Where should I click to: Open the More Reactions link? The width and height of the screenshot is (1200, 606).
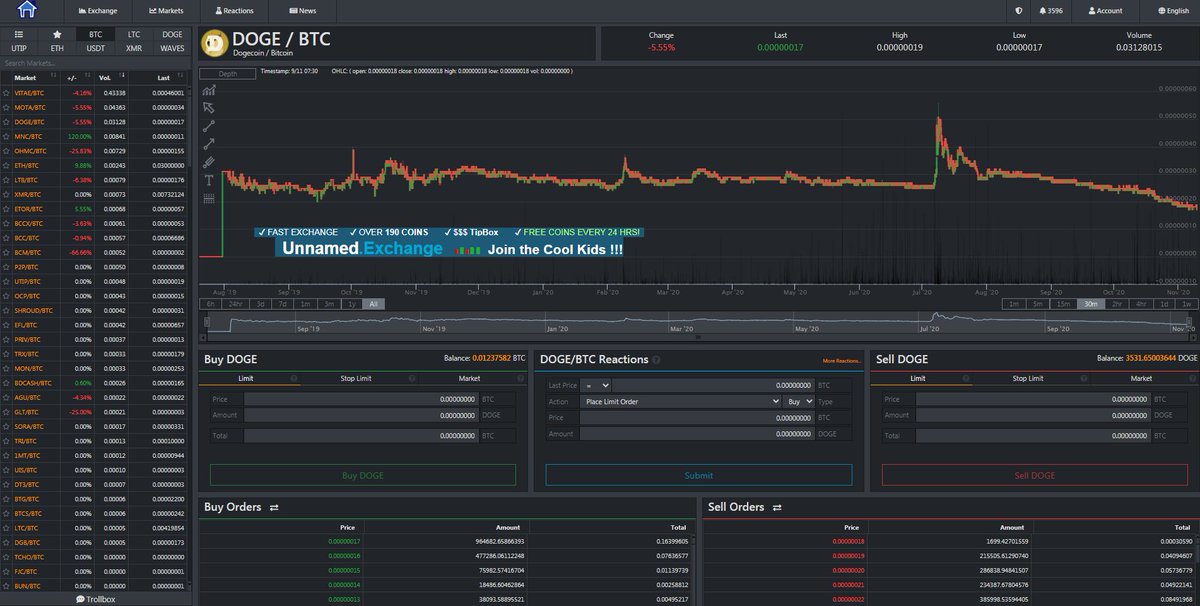click(x=842, y=361)
